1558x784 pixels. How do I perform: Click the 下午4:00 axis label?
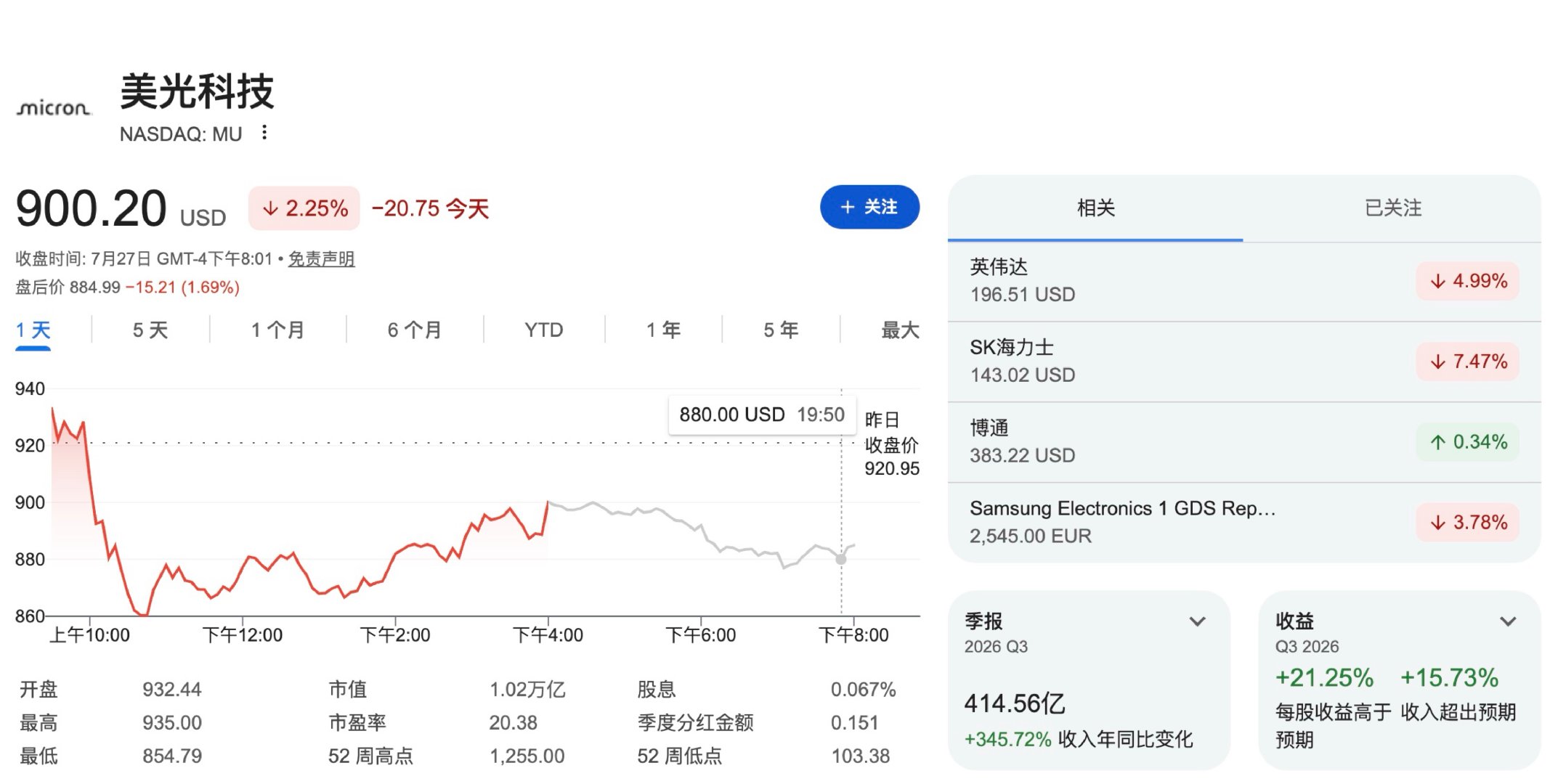pyautogui.click(x=548, y=635)
